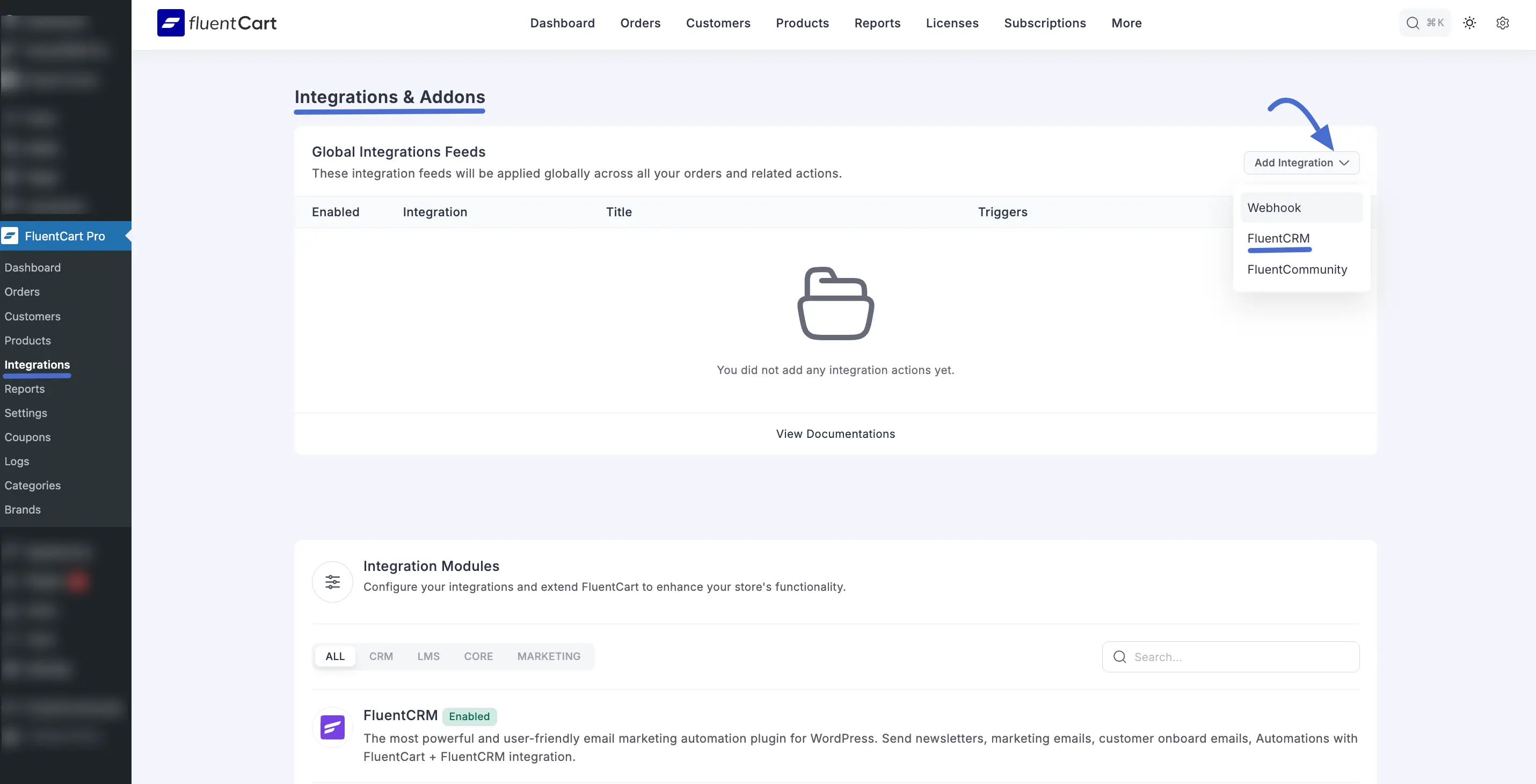Pick FluentCommunity from the dropdown
Screen dimensions: 1536x784
1297,269
